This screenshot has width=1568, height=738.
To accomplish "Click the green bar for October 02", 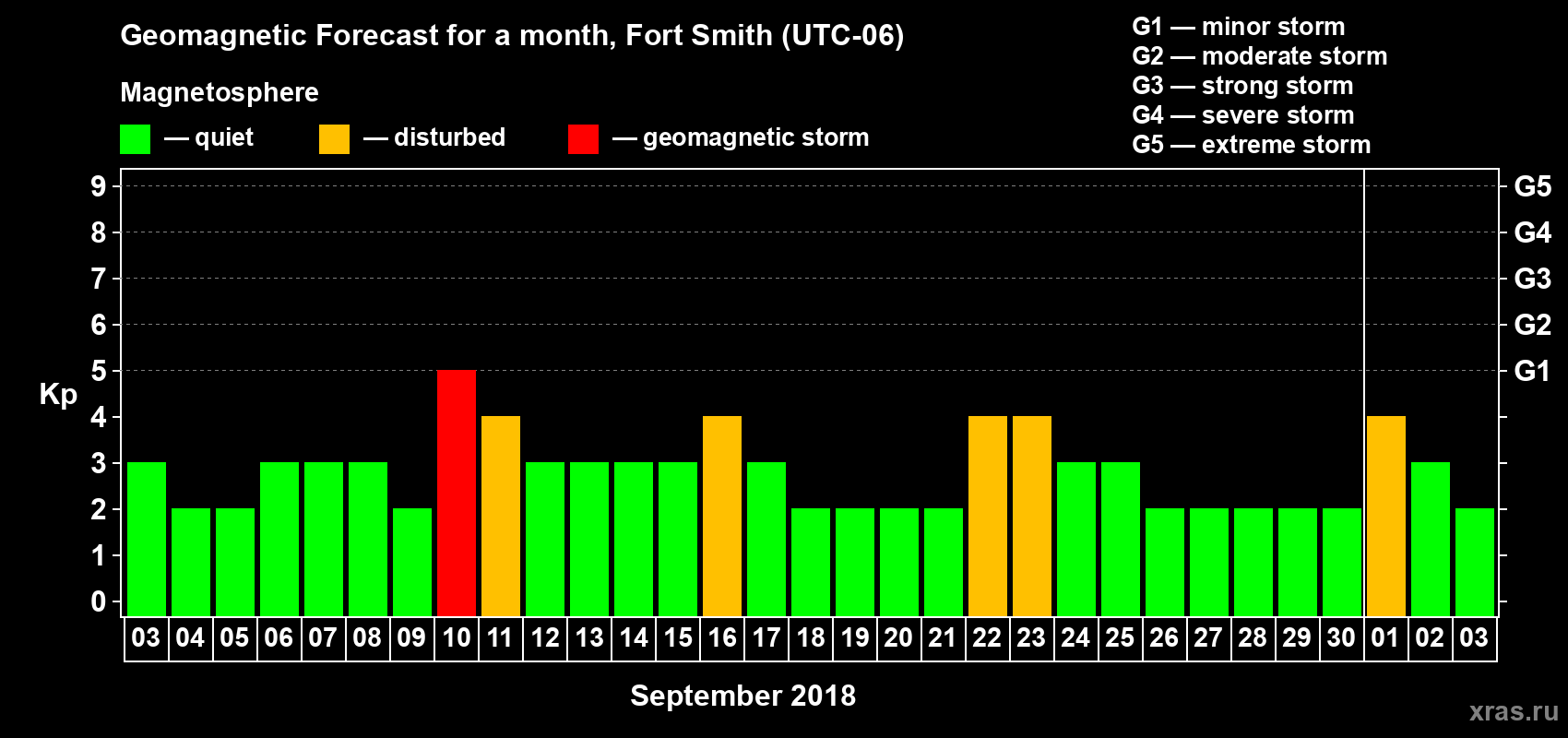I will tap(1431, 540).
